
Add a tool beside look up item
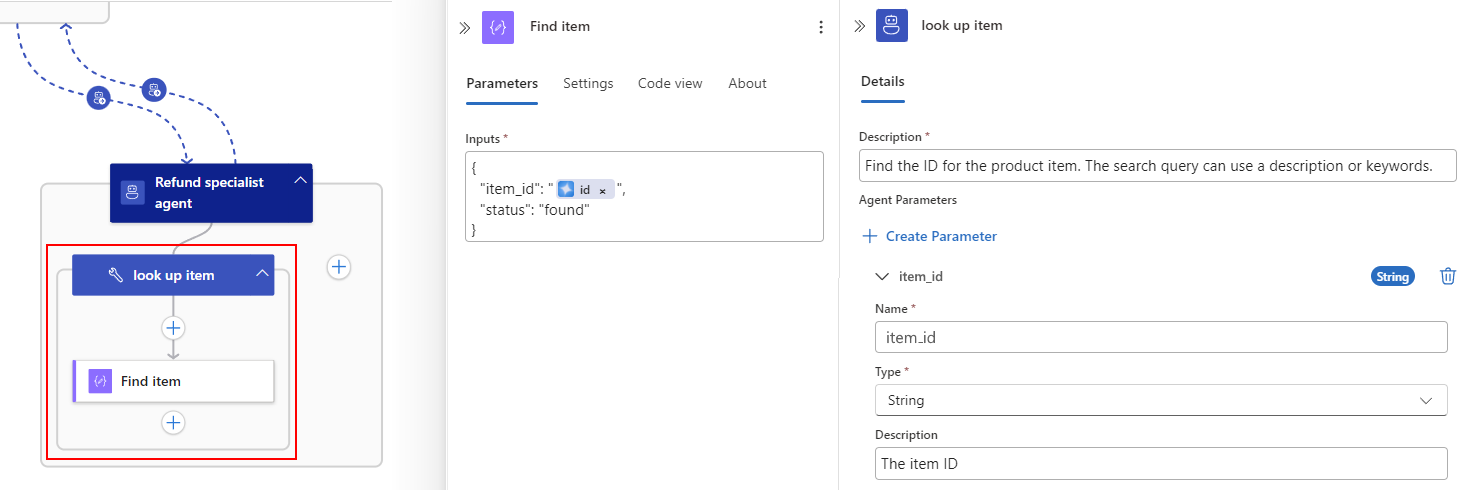click(x=339, y=267)
